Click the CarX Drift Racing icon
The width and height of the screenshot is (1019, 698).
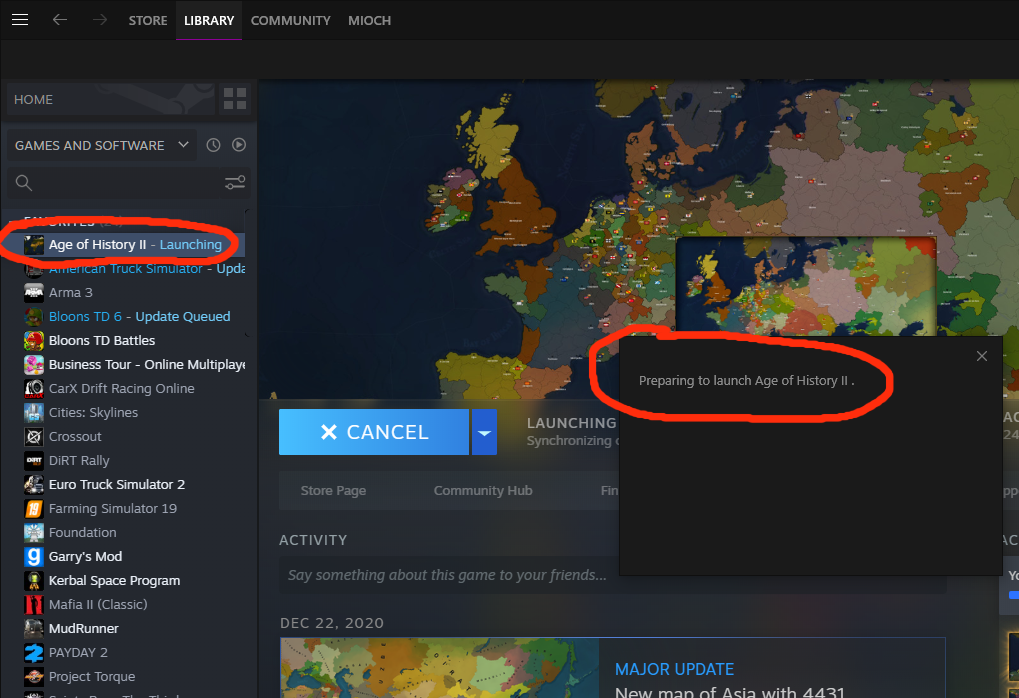tap(34, 389)
